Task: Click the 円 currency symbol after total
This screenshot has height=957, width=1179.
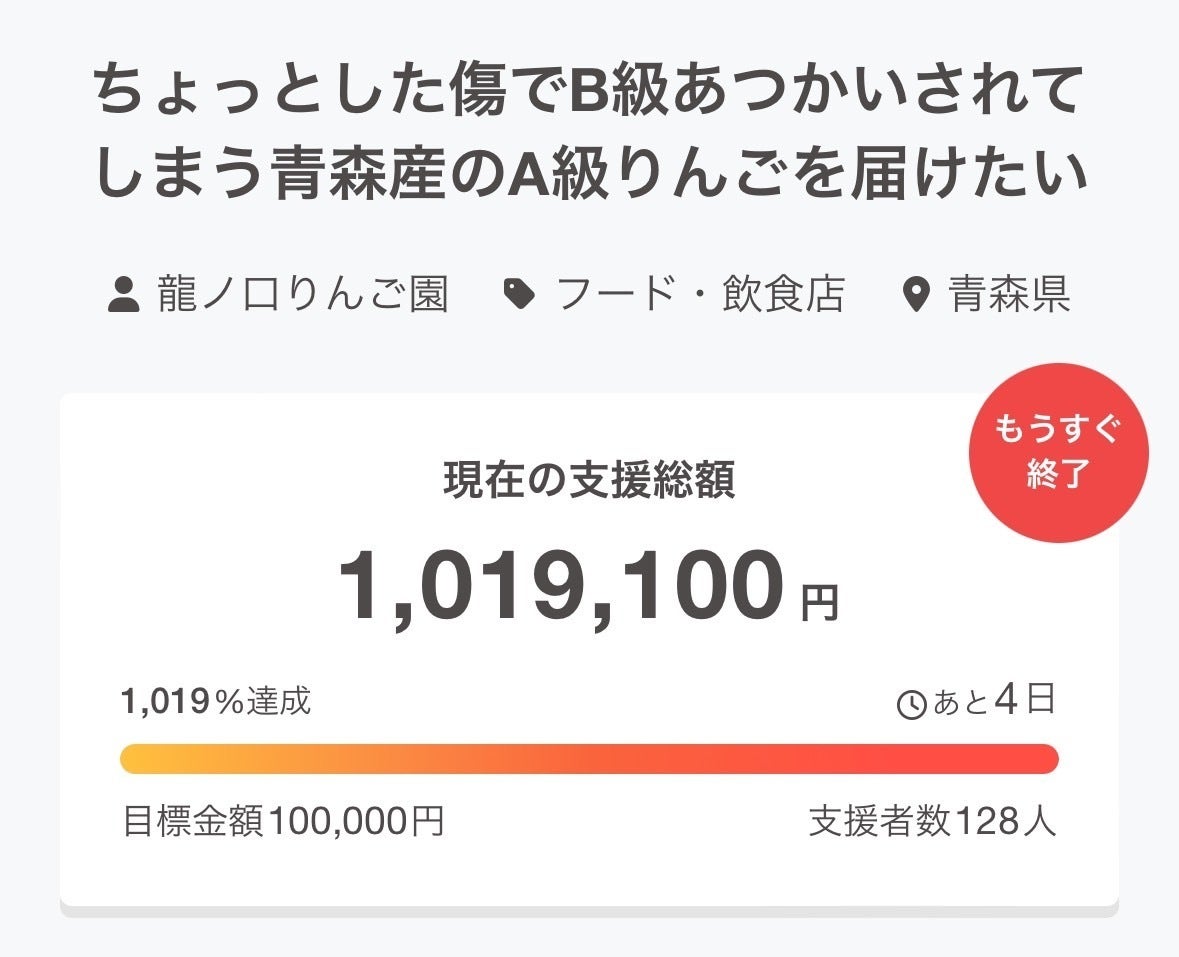Action: click(819, 603)
